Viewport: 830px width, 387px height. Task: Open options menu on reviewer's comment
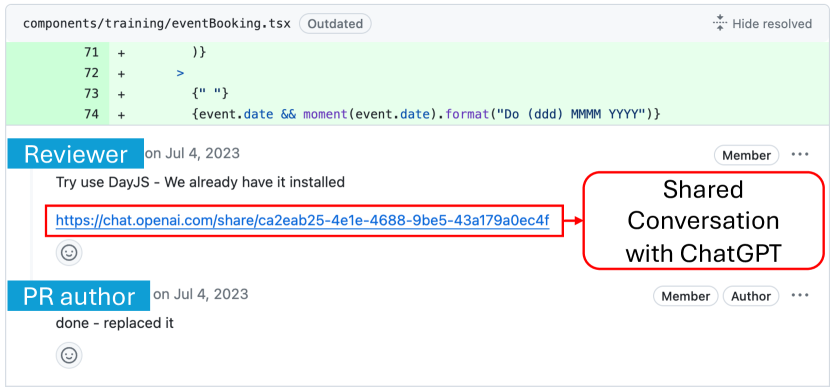pos(800,155)
